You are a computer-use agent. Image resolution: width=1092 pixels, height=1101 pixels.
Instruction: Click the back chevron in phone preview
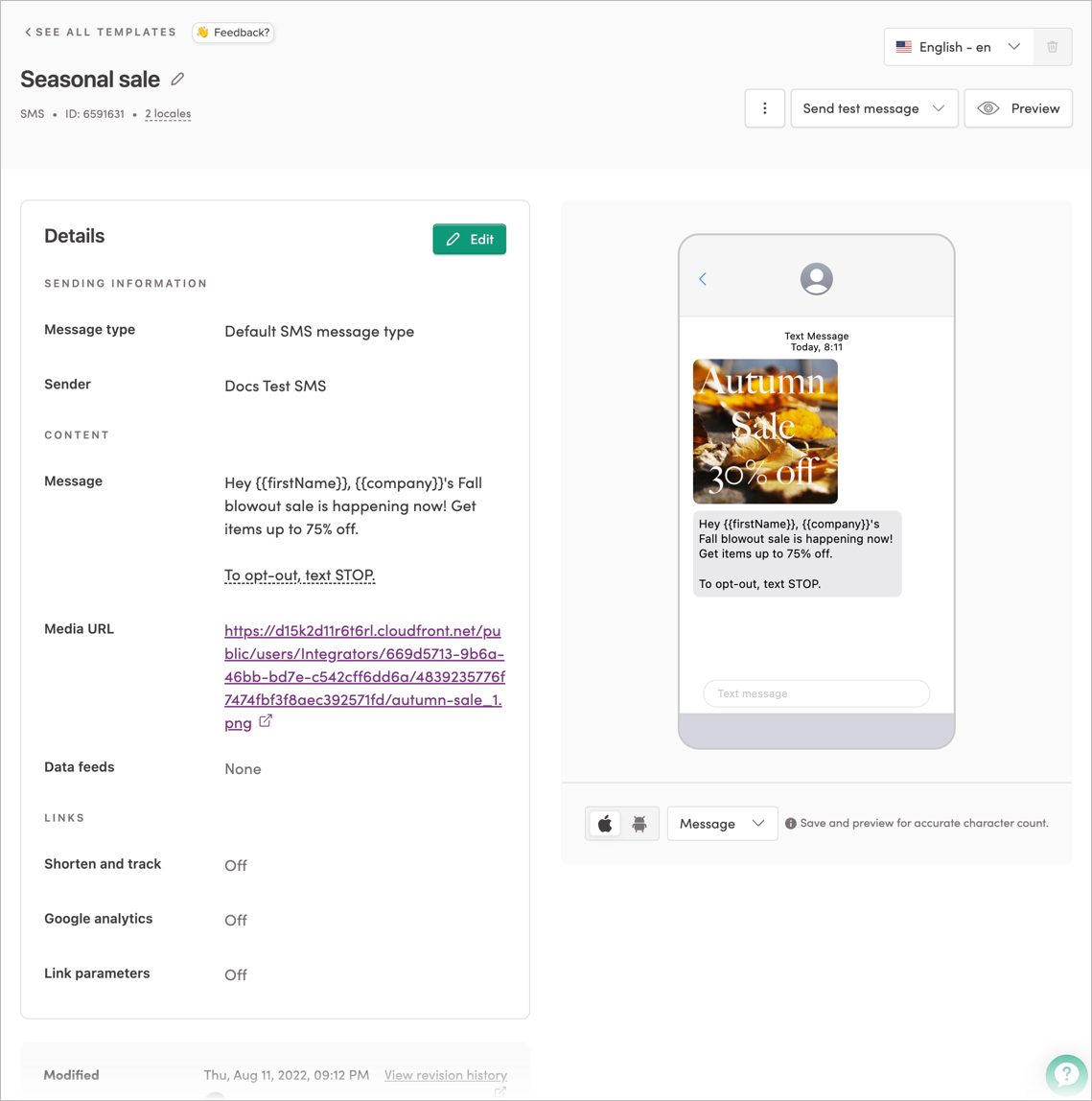coord(703,279)
